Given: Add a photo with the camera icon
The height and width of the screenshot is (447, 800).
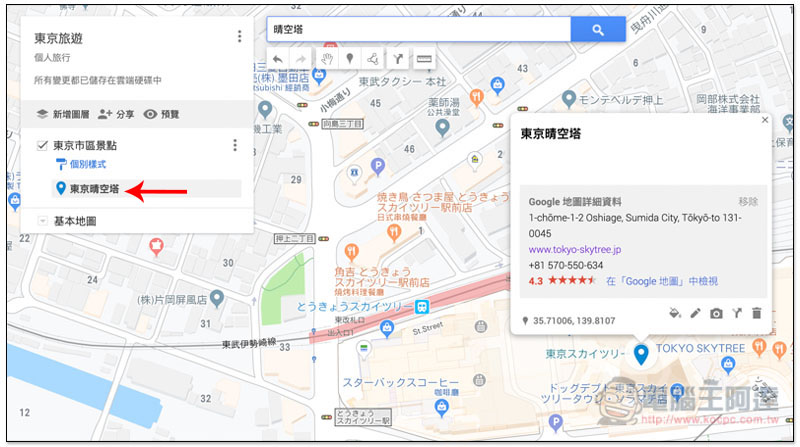Looking at the screenshot, I should [x=716, y=313].
